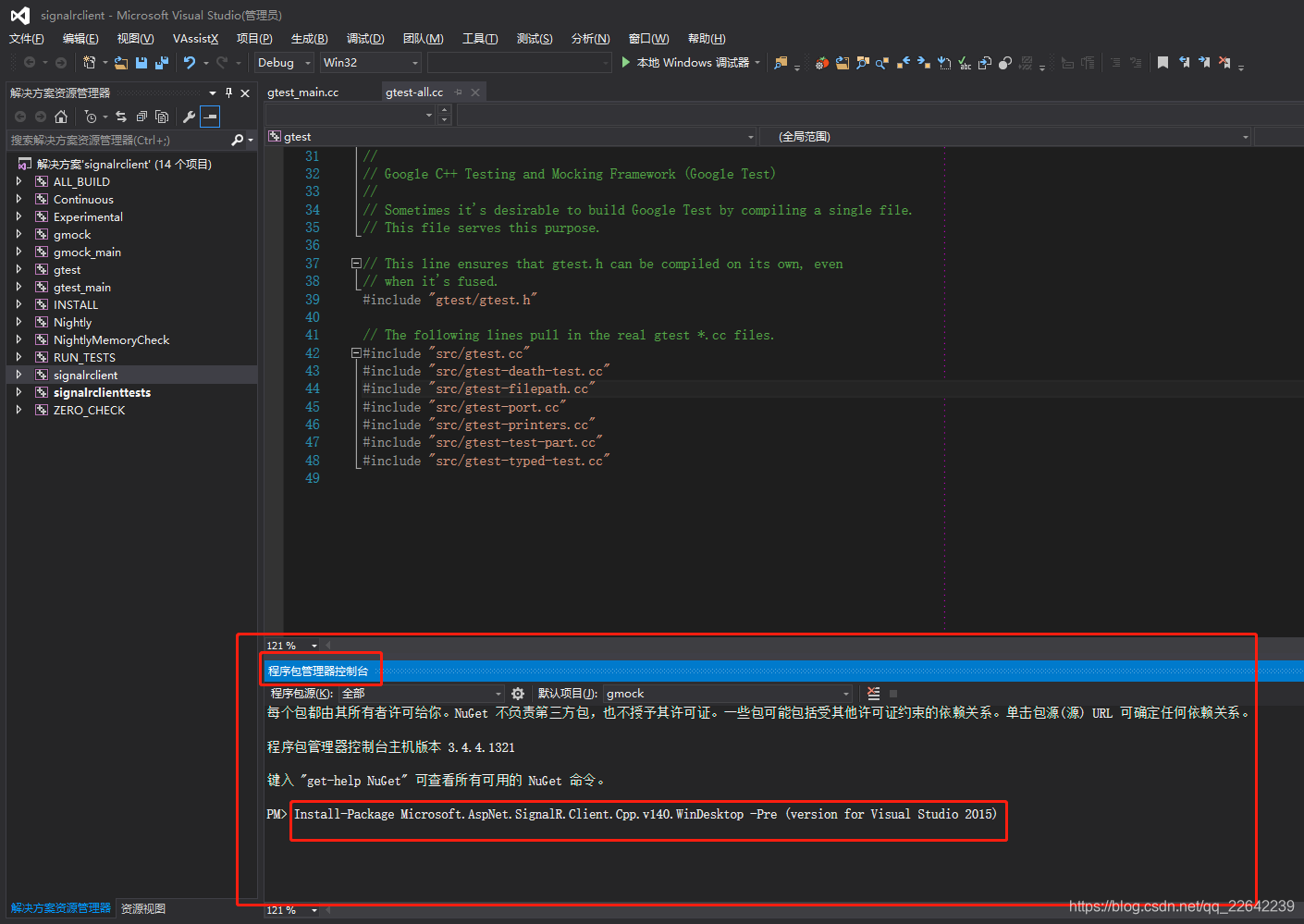1304x924 pixels.
Task: Click the Sync with Active Document icon
Action: coord(122,116)
